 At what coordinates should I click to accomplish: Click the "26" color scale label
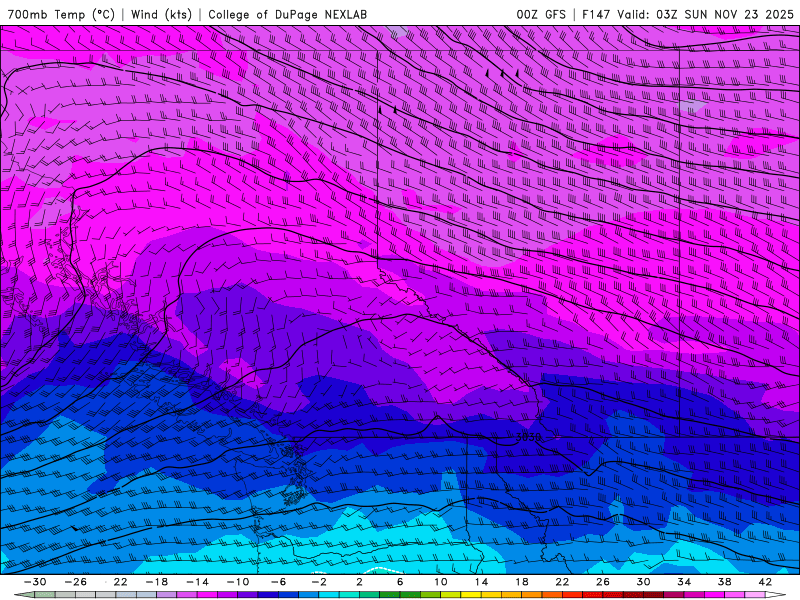603,582
